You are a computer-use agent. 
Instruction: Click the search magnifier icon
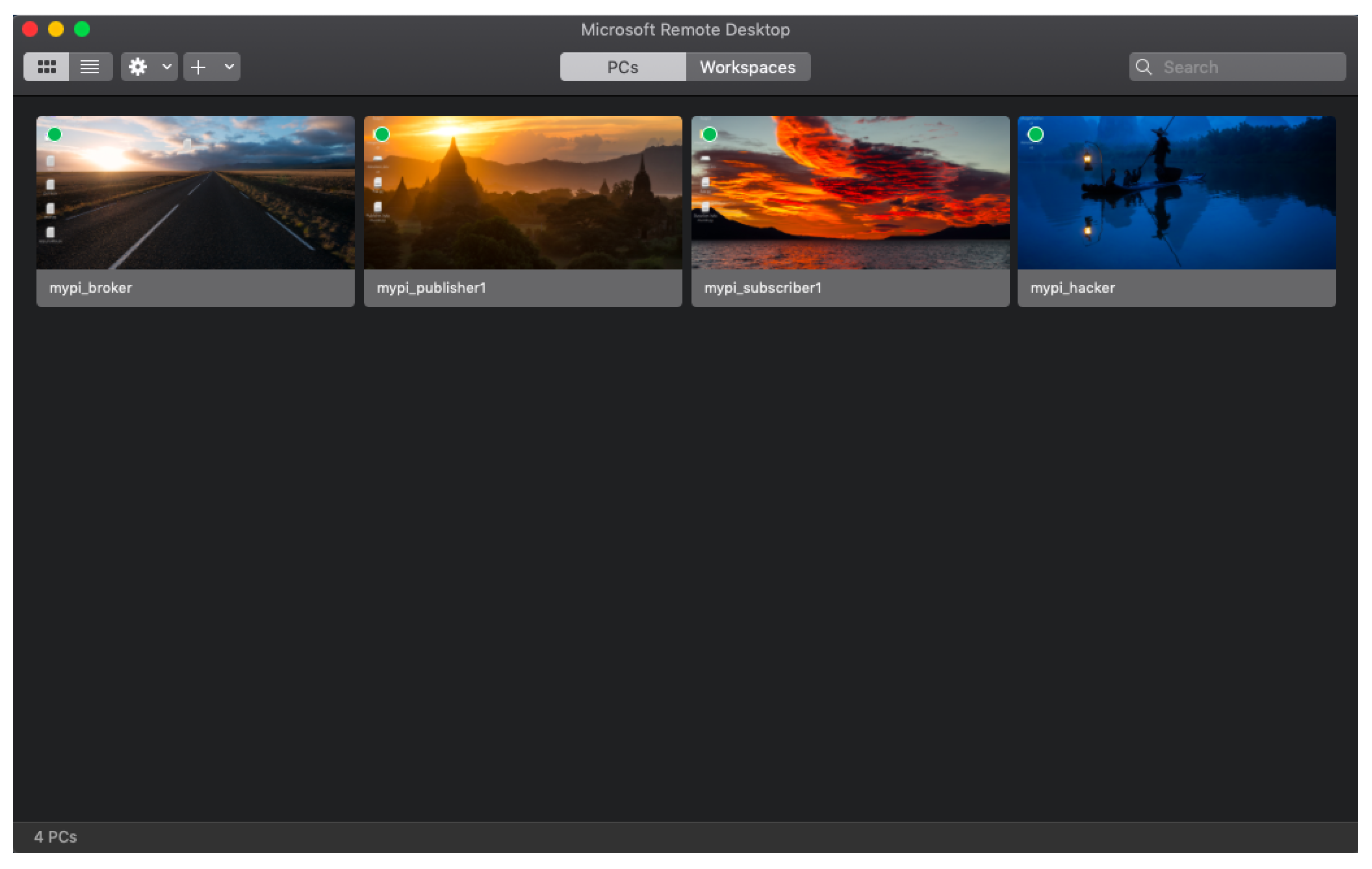[x=1143, y=67]
